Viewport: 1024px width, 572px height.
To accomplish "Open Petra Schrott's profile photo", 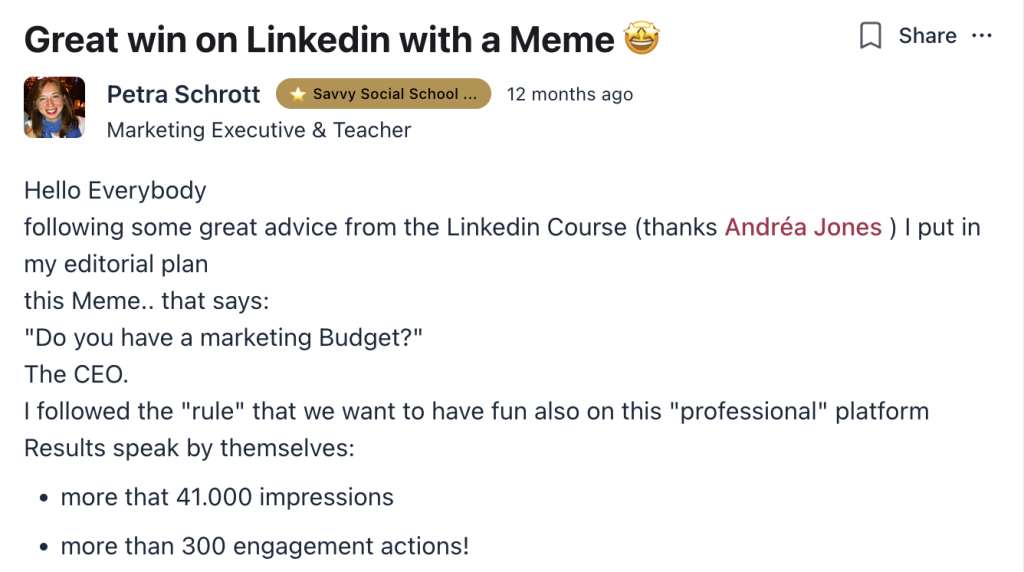I will (54, 107).
